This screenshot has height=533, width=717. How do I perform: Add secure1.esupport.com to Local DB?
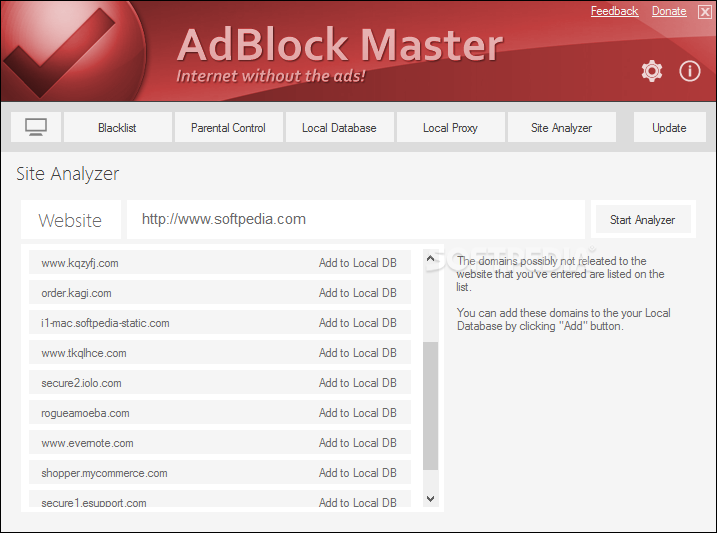coord(358,502)
